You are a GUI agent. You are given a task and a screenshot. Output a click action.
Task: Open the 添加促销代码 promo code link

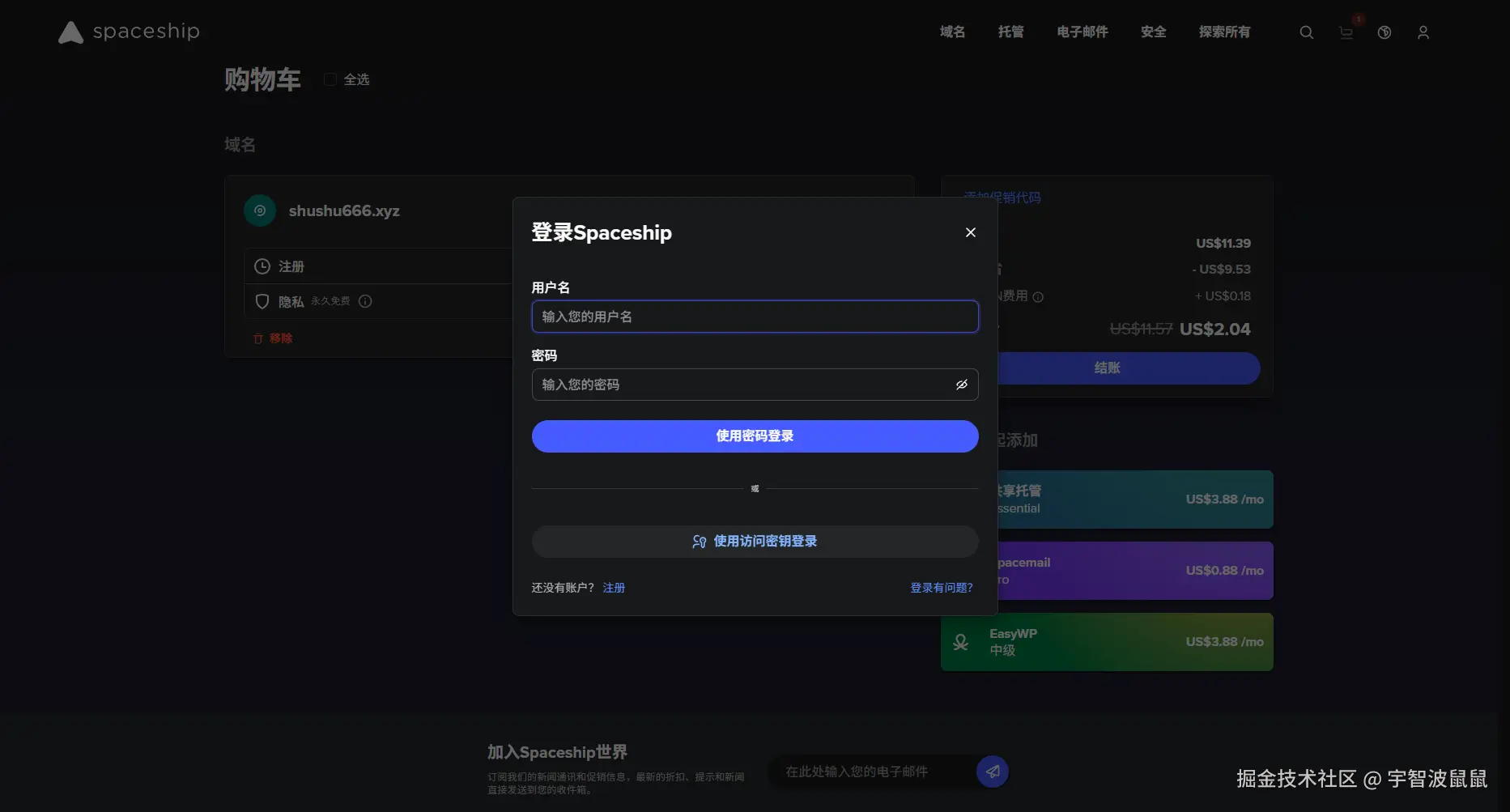coord(1002,198)
